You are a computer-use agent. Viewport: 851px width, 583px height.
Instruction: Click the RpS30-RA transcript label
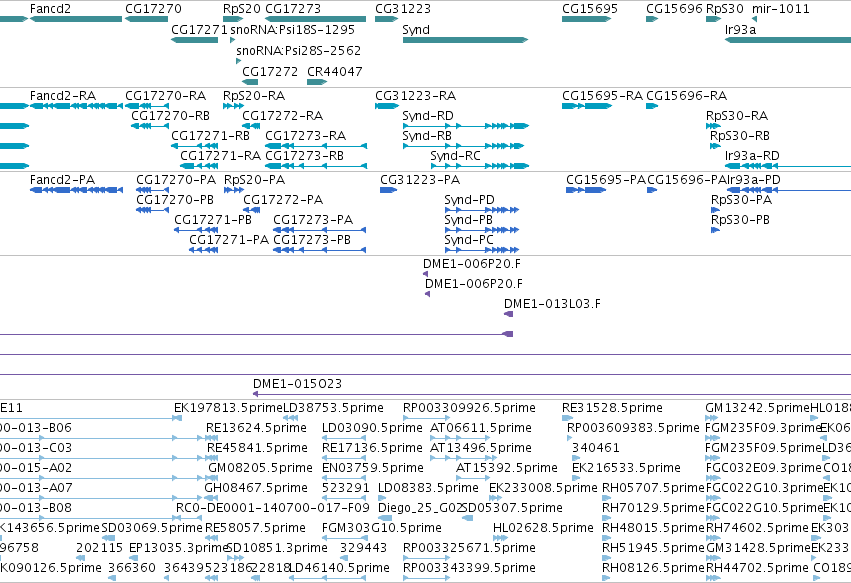(737, 116)
